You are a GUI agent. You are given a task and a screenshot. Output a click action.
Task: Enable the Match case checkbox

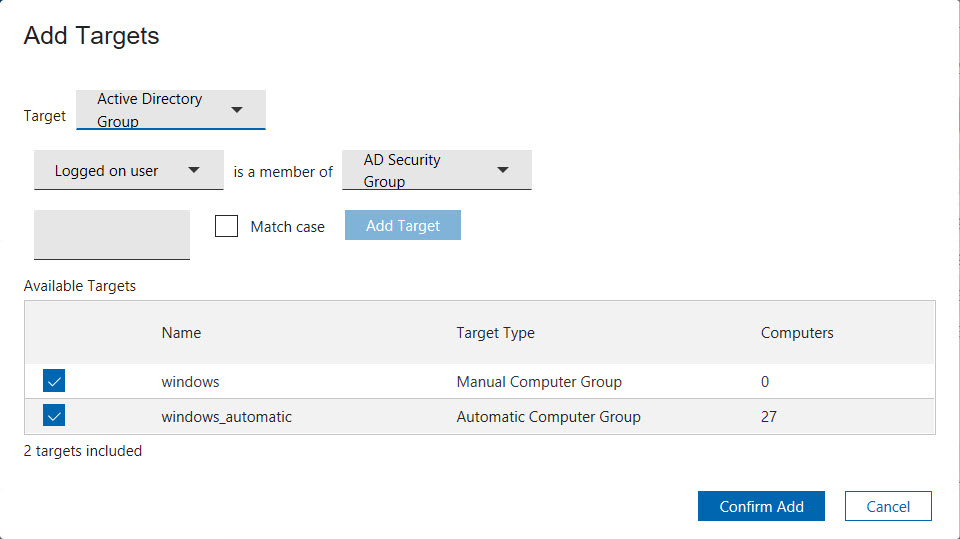(x=227, y=226)
